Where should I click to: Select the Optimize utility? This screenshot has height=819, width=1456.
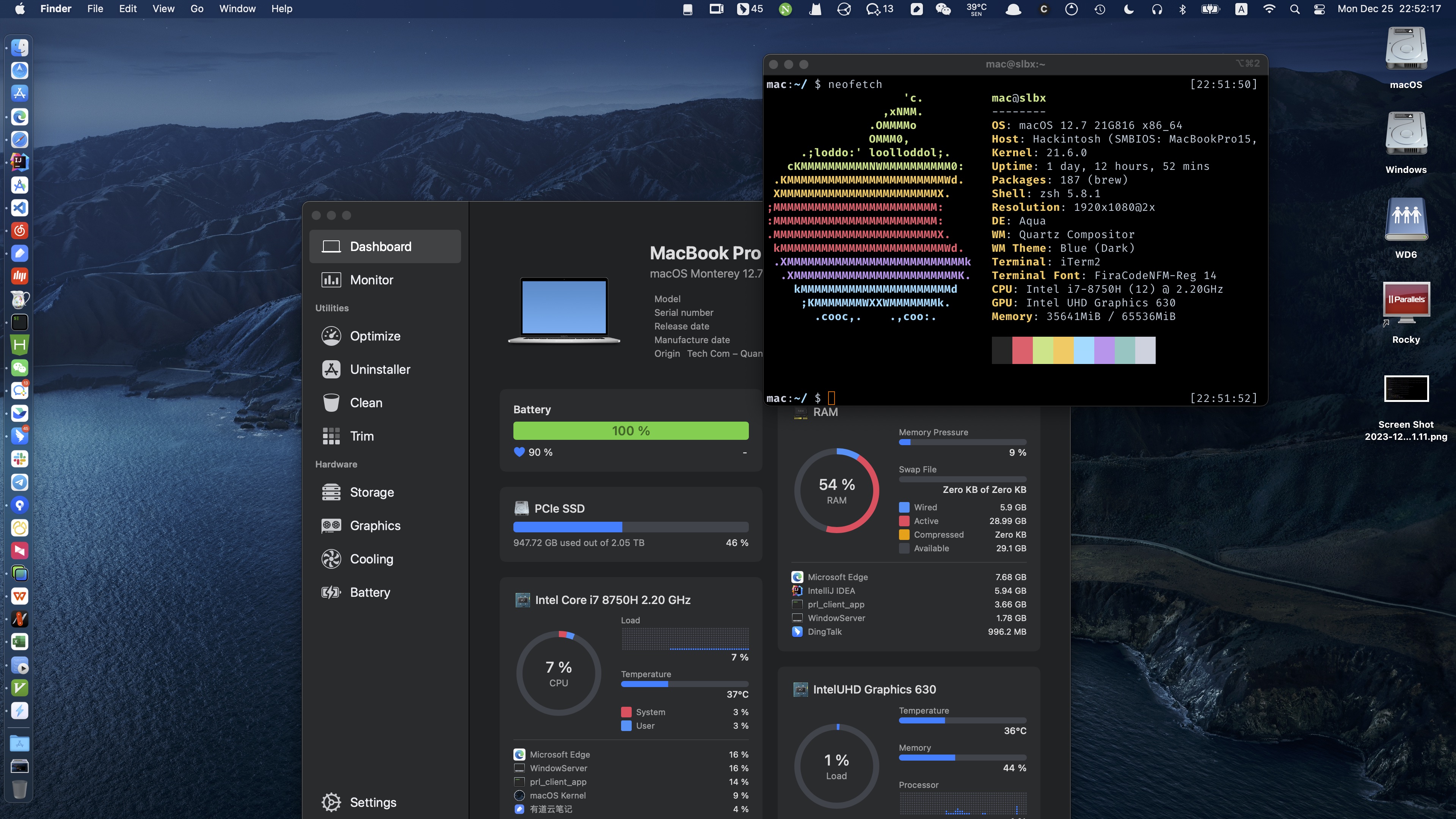coord(385,336)
